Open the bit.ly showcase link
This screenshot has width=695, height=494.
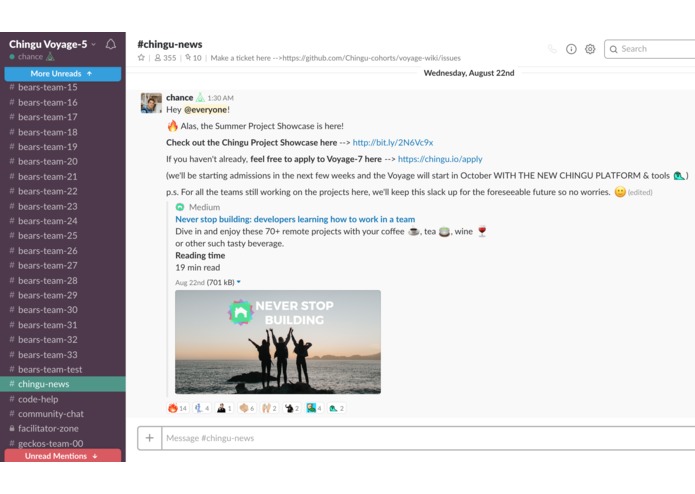(393, 143)
